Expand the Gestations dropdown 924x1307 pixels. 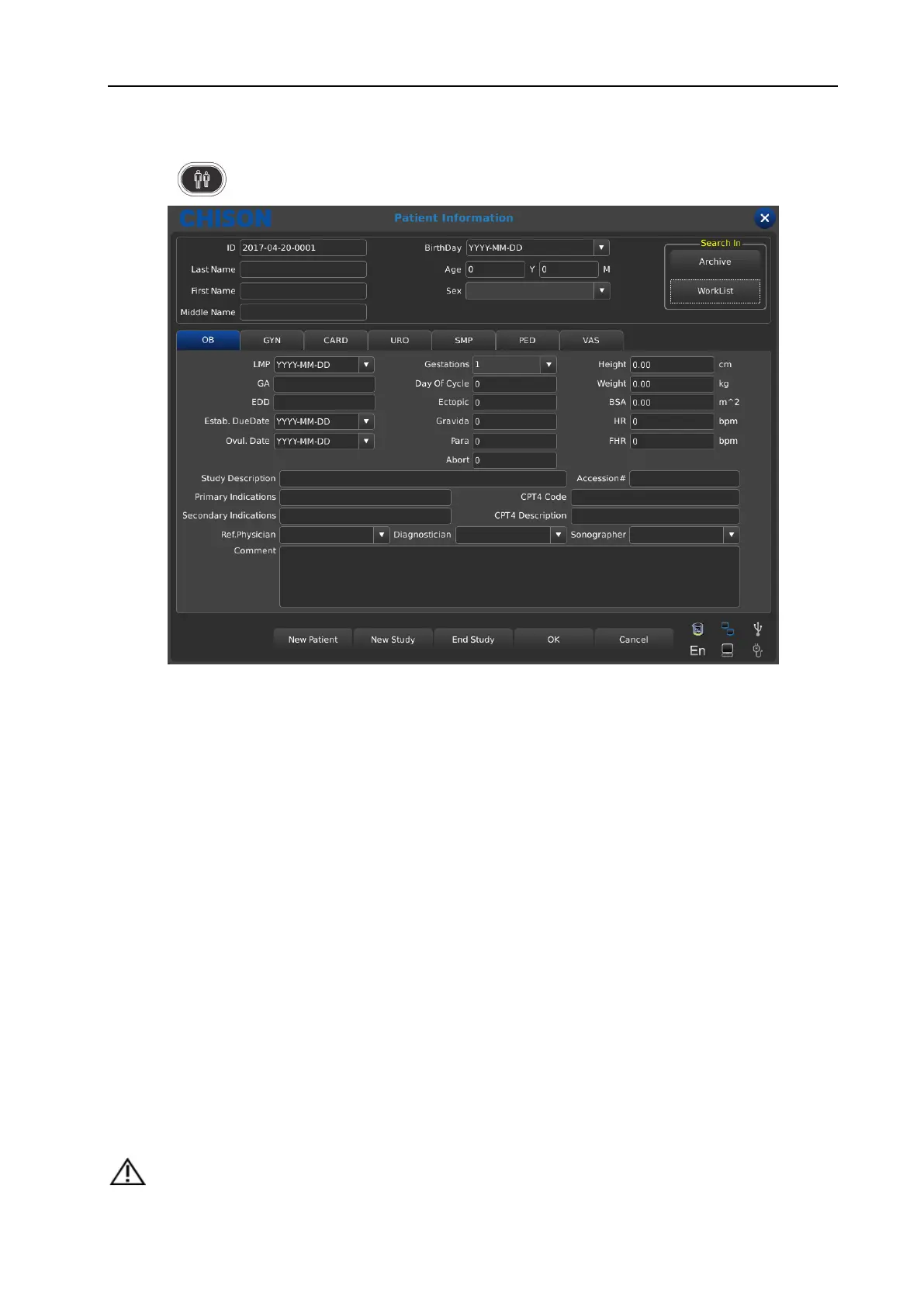click(x=549, y=365)
